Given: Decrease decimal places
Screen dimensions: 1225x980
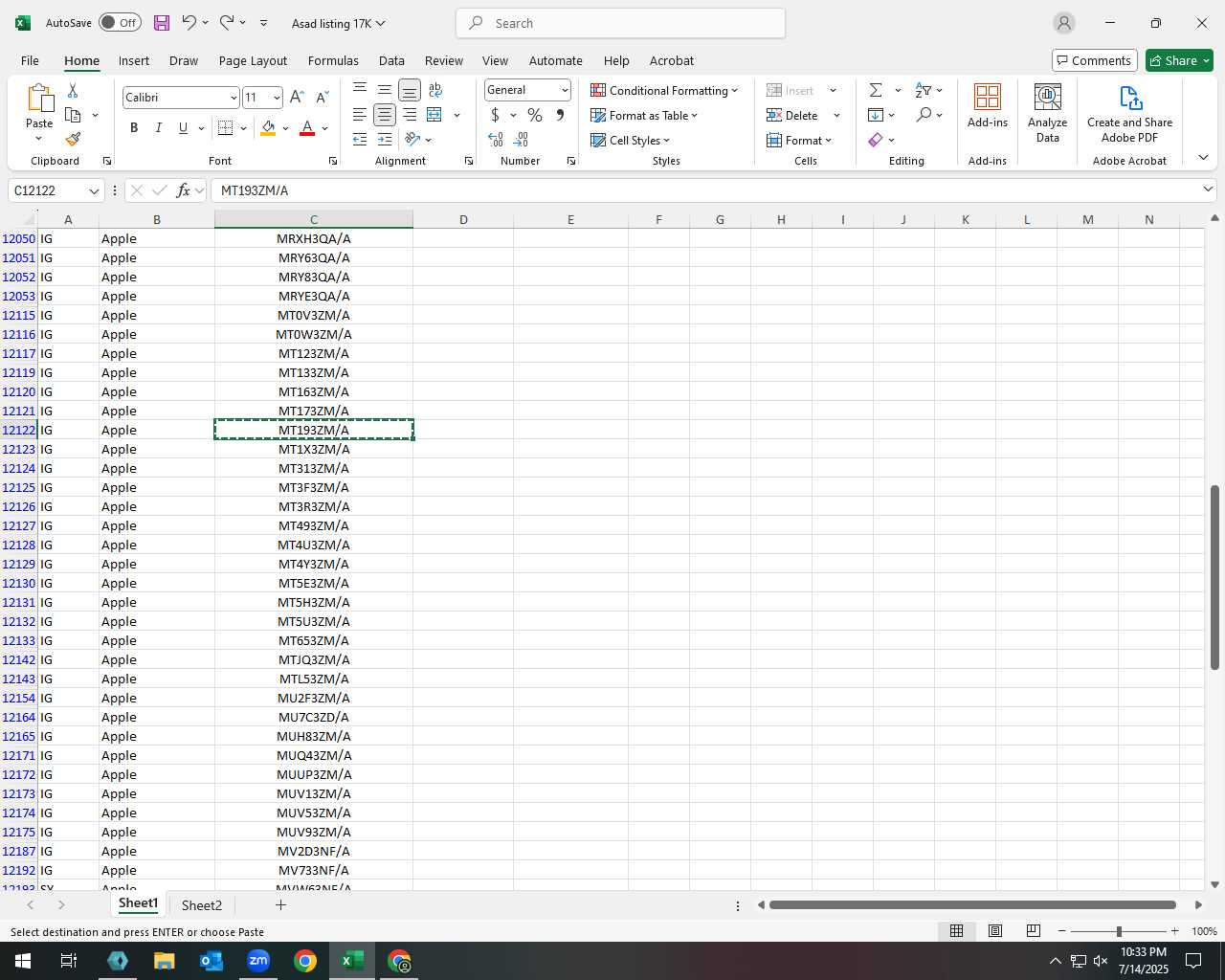Looking at the screenshot, I should (522, 140).
